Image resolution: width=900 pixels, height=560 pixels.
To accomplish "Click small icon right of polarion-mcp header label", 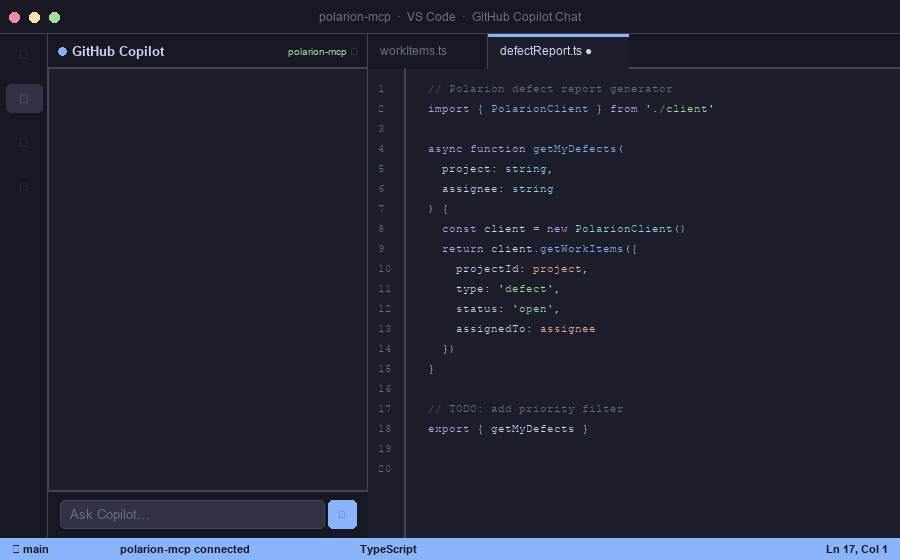I will pyautogui.click(x=354, y=52).
